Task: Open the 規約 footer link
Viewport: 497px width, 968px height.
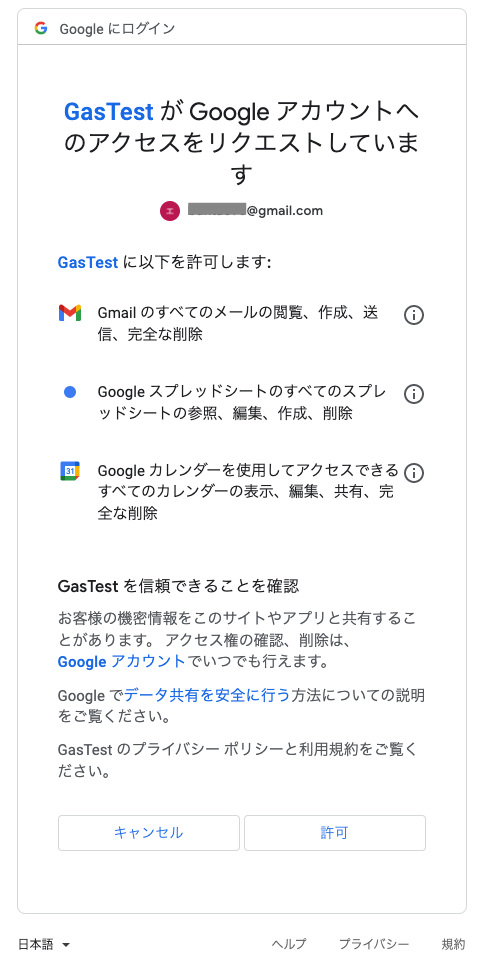Action: click(x=453, y=944)
